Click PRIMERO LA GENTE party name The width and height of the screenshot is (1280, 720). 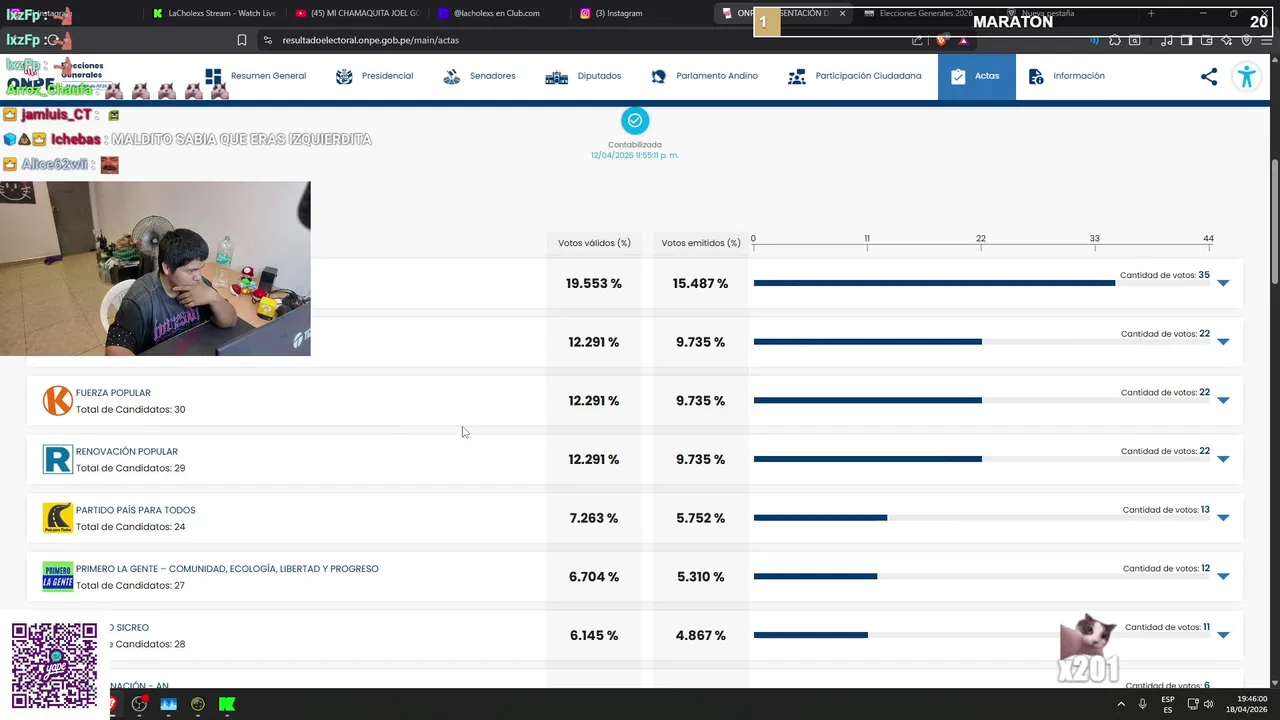tap(227, 569)
